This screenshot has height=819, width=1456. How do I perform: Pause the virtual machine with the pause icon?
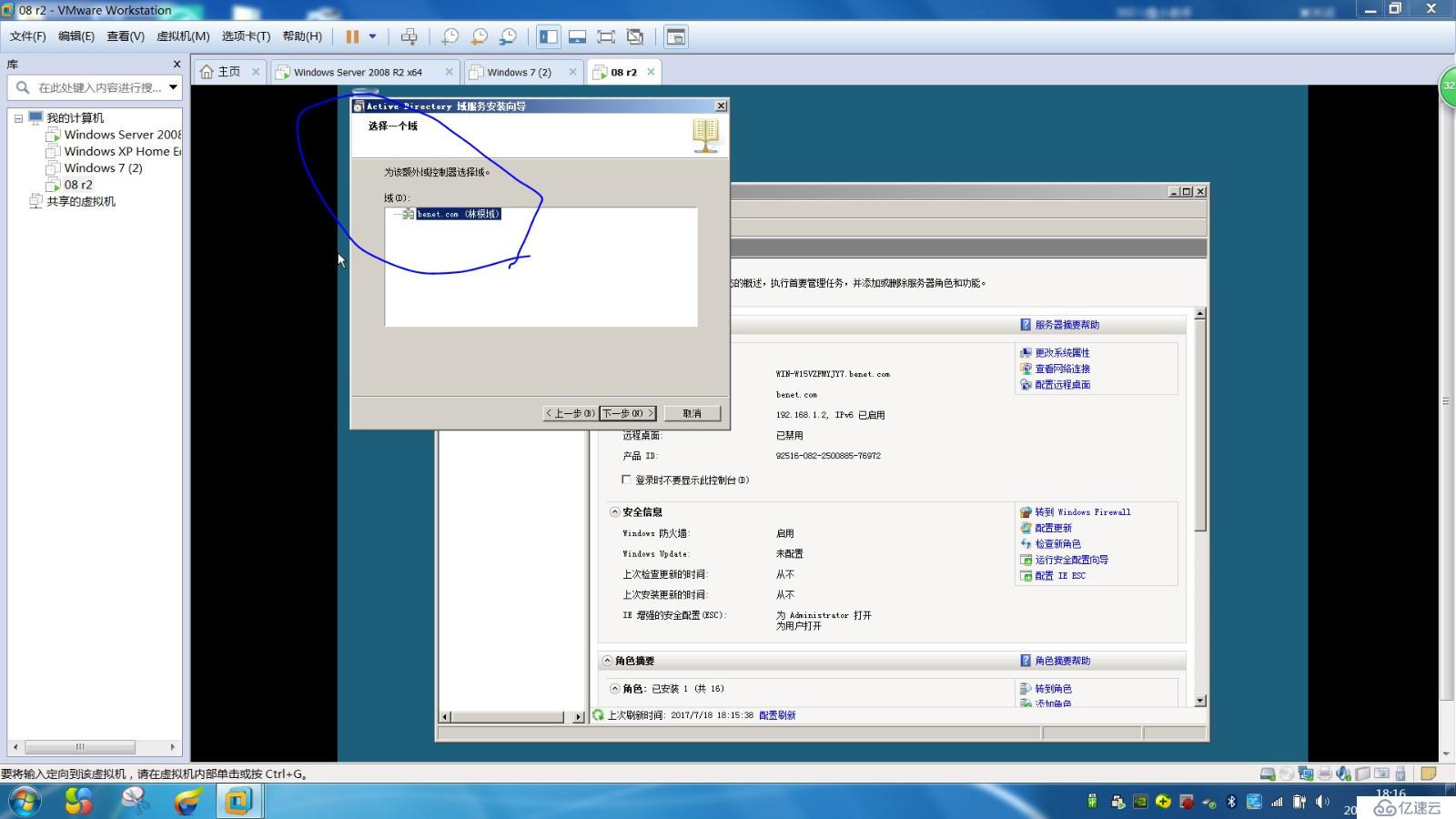pyautogui.click(x=352, y=36)
